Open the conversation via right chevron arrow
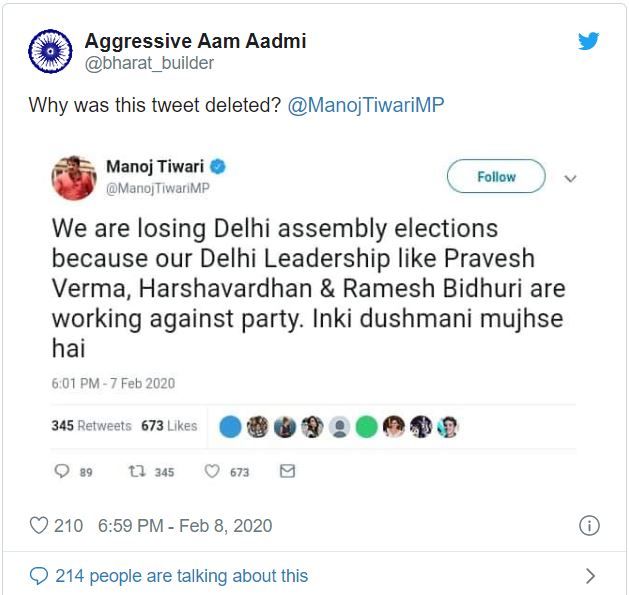This screenshot has width=629, height=595. (x=590, y=575)
